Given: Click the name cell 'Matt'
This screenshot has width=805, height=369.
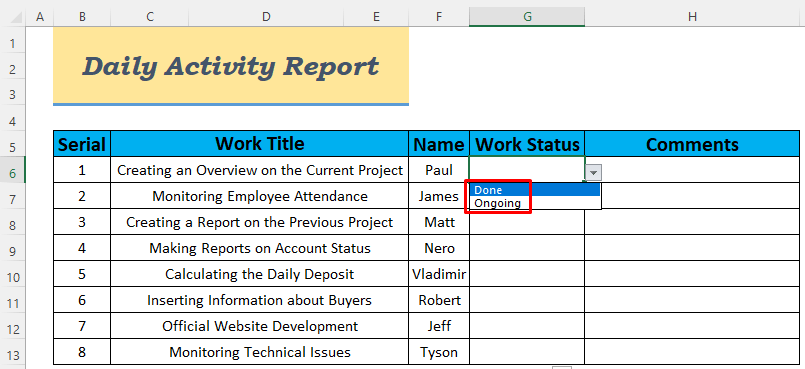Looking at the screenshot, I should (x=439, y=222).
